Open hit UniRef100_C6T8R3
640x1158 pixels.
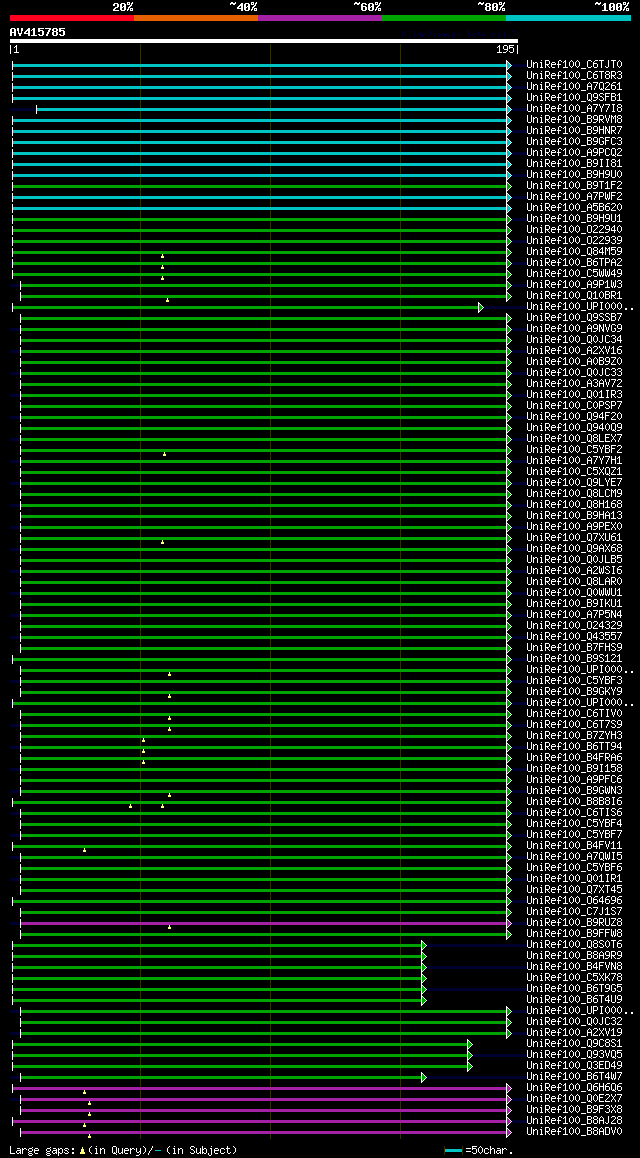click(x=574, y=75)
